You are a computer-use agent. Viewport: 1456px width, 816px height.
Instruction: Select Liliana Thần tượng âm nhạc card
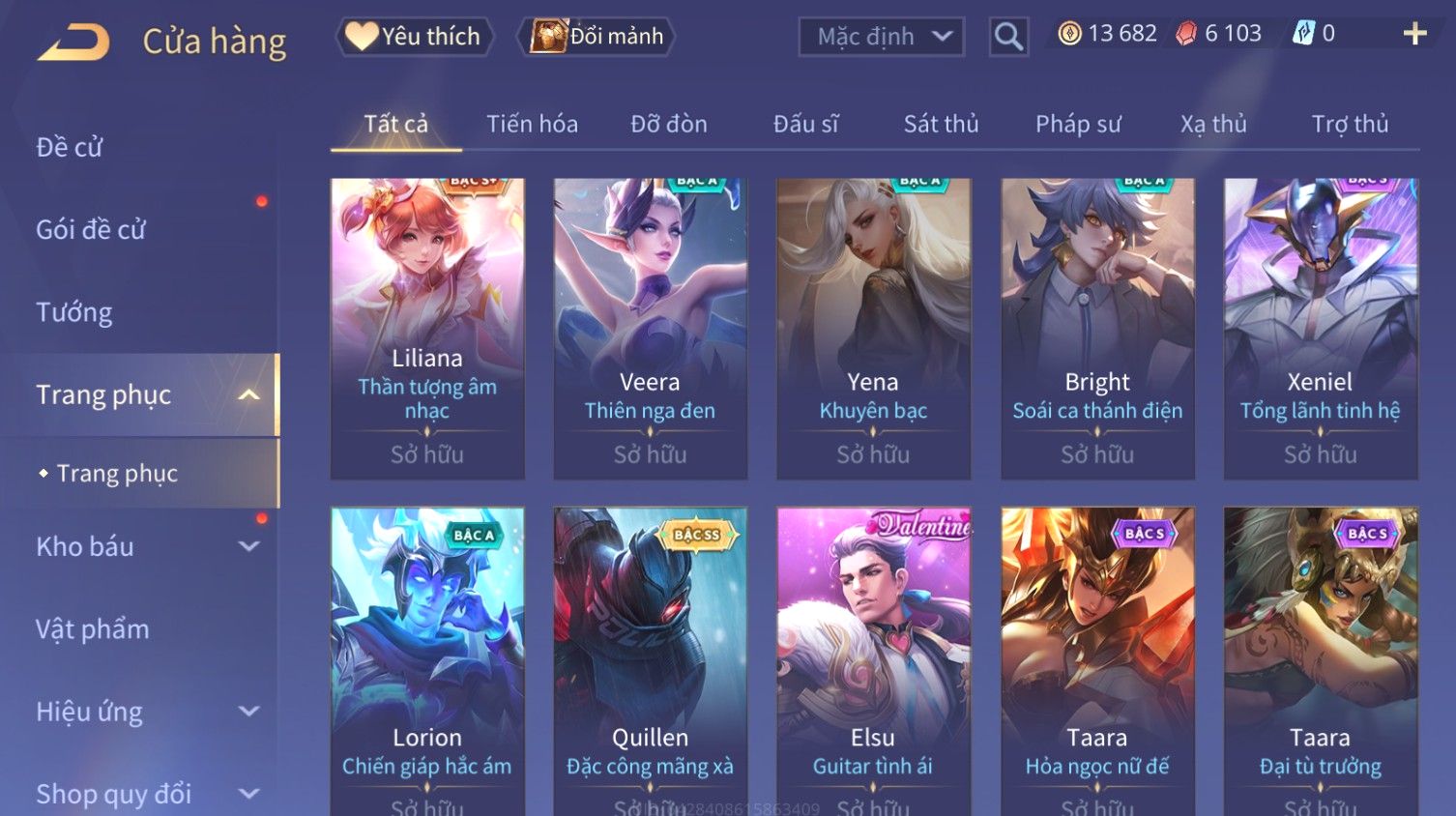tap(427, 329)
